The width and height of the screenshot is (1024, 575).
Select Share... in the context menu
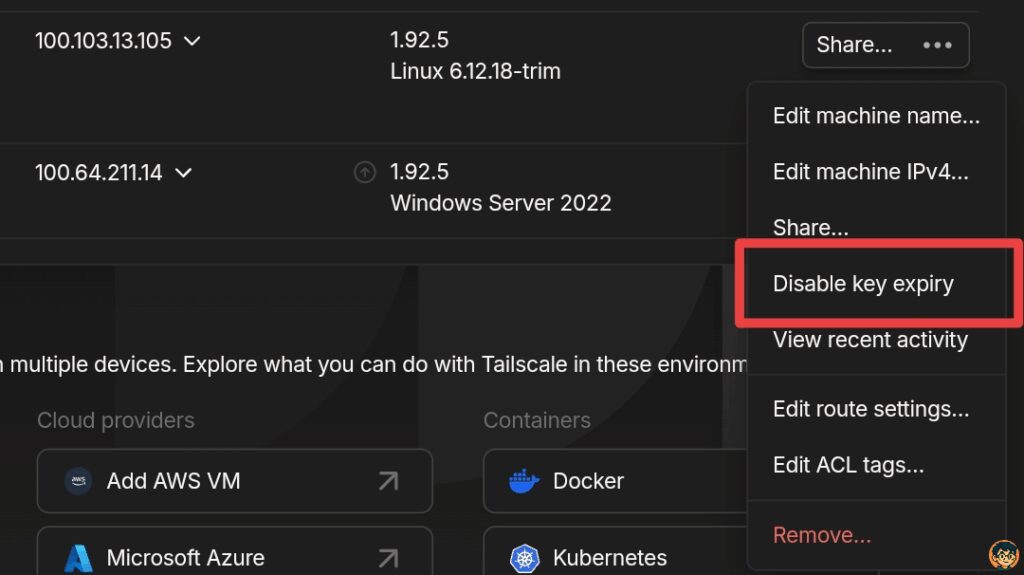(810, 228)
